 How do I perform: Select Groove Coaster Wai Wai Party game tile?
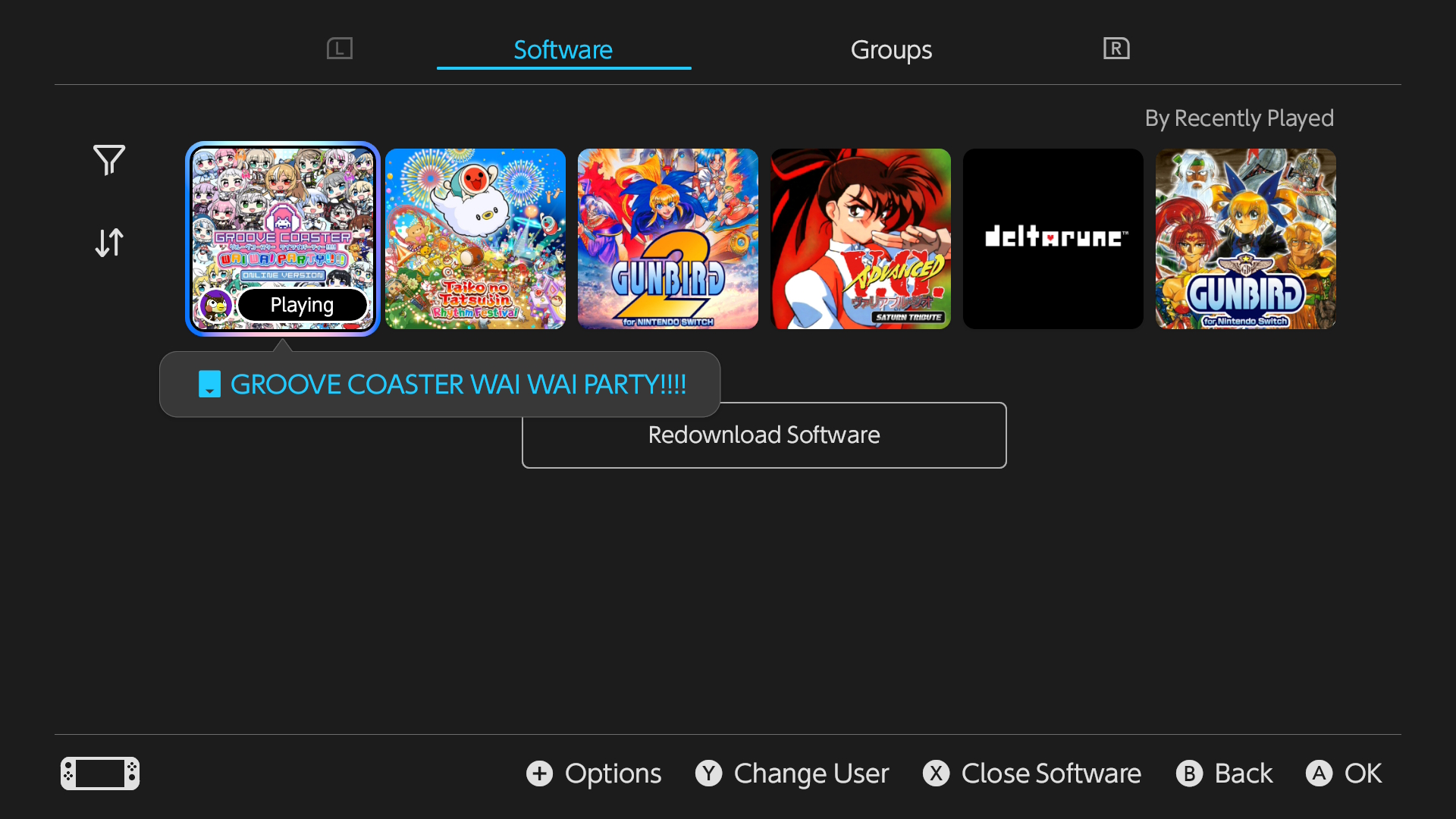(x=283, y=239)
